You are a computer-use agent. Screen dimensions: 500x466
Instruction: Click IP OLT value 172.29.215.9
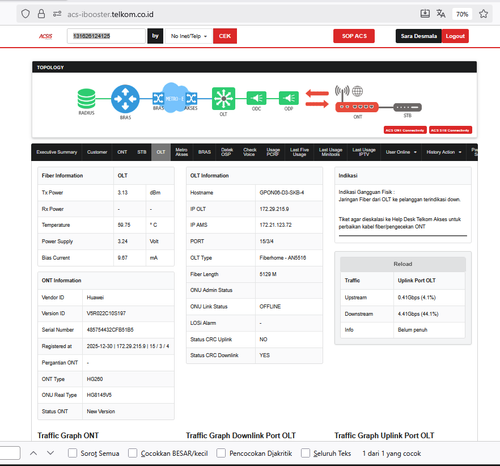coord(274,209)
